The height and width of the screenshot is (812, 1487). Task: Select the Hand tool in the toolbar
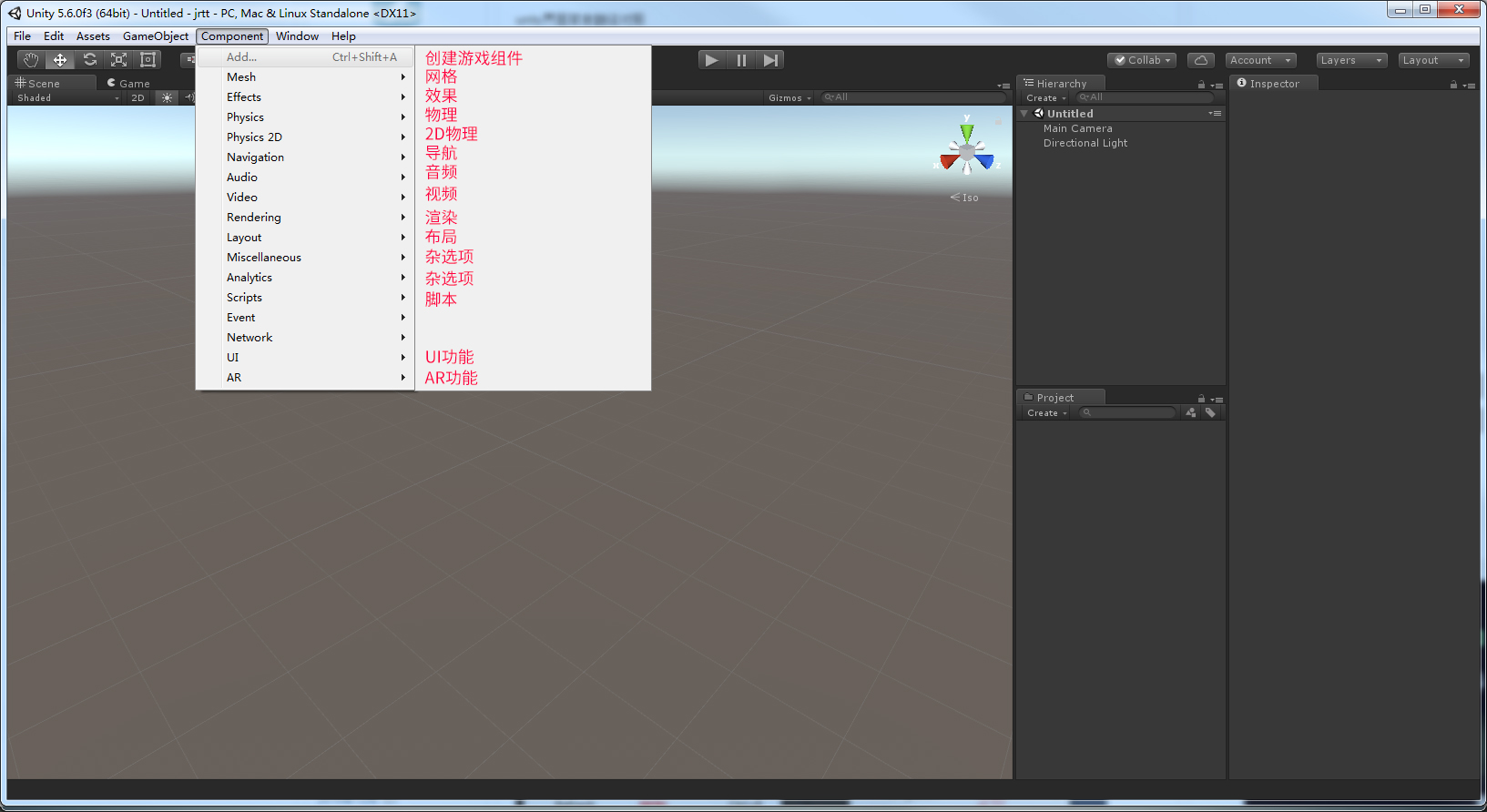[x=31, y=60]
